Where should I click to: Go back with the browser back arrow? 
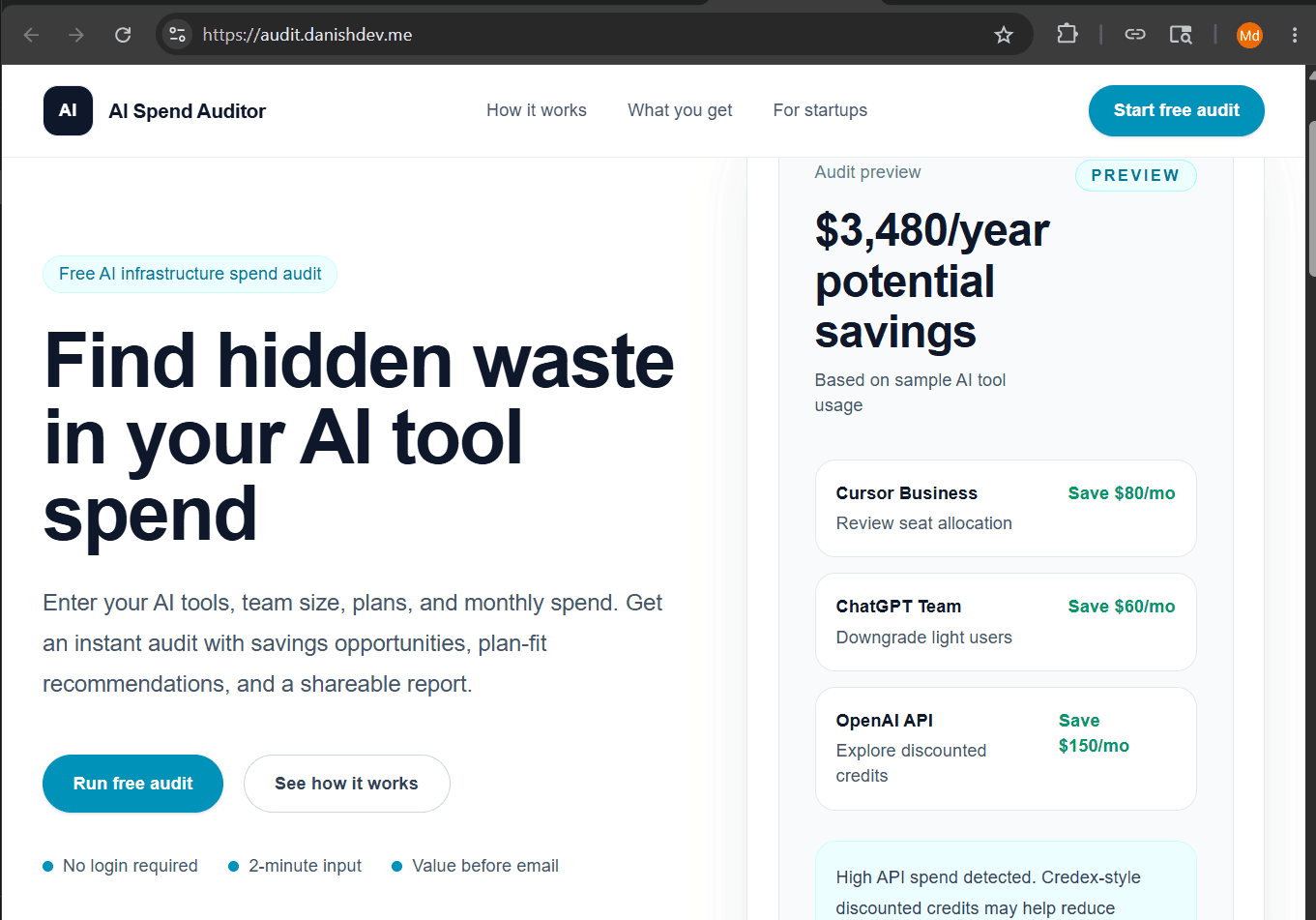point(31,35)
